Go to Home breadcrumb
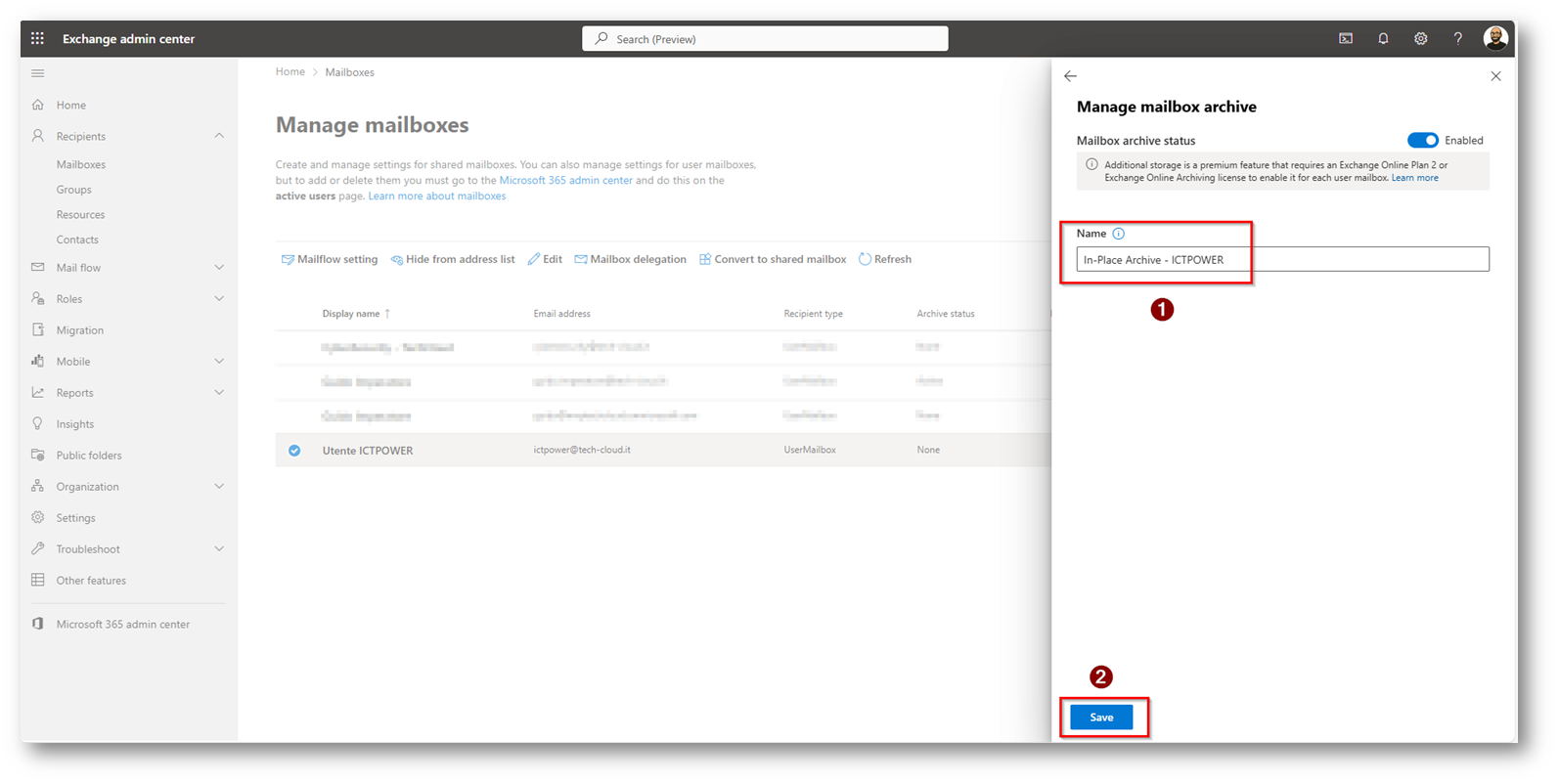The image size is (1559, 784). coord(290,72)
